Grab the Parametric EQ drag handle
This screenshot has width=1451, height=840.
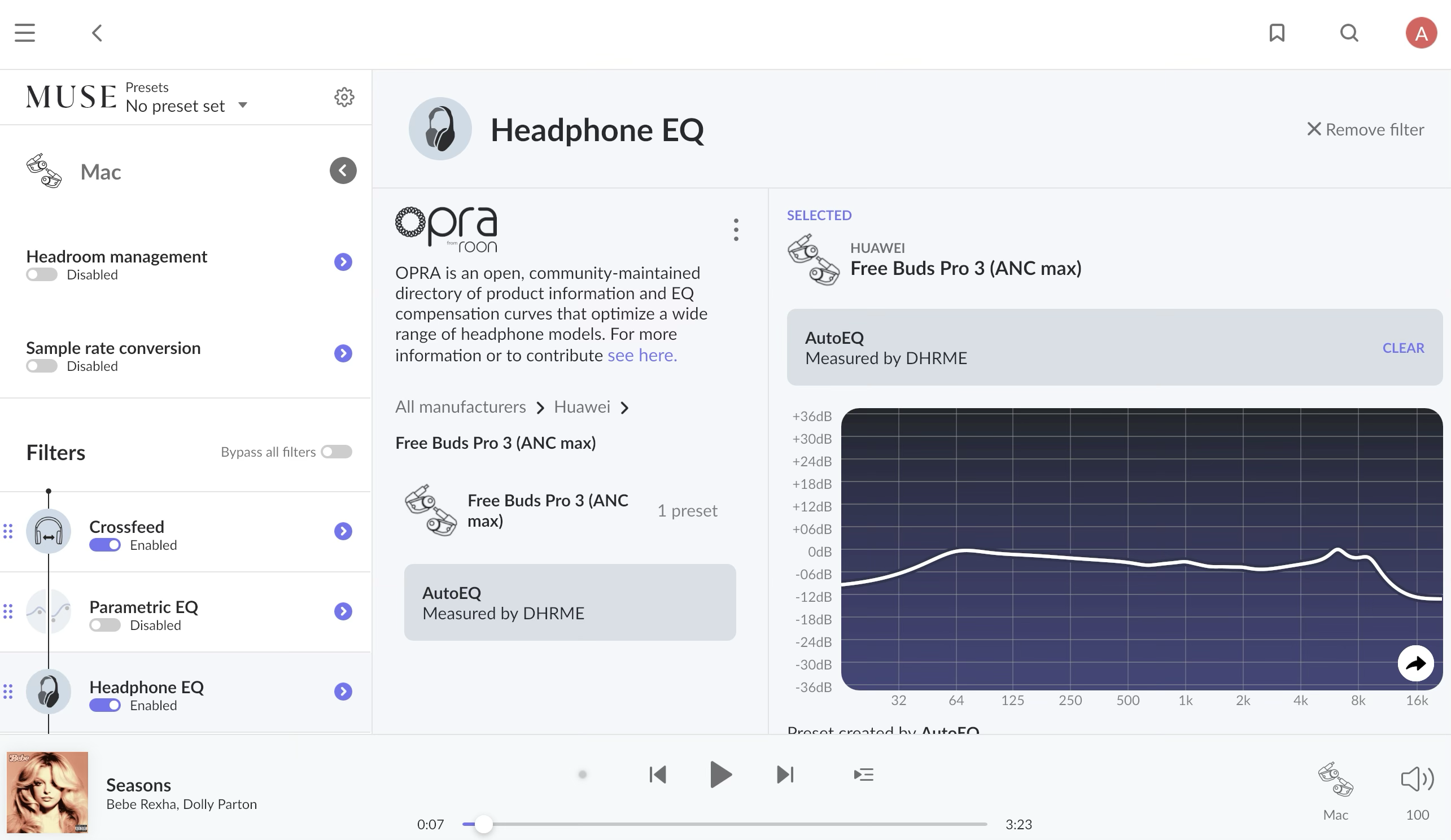8,611
